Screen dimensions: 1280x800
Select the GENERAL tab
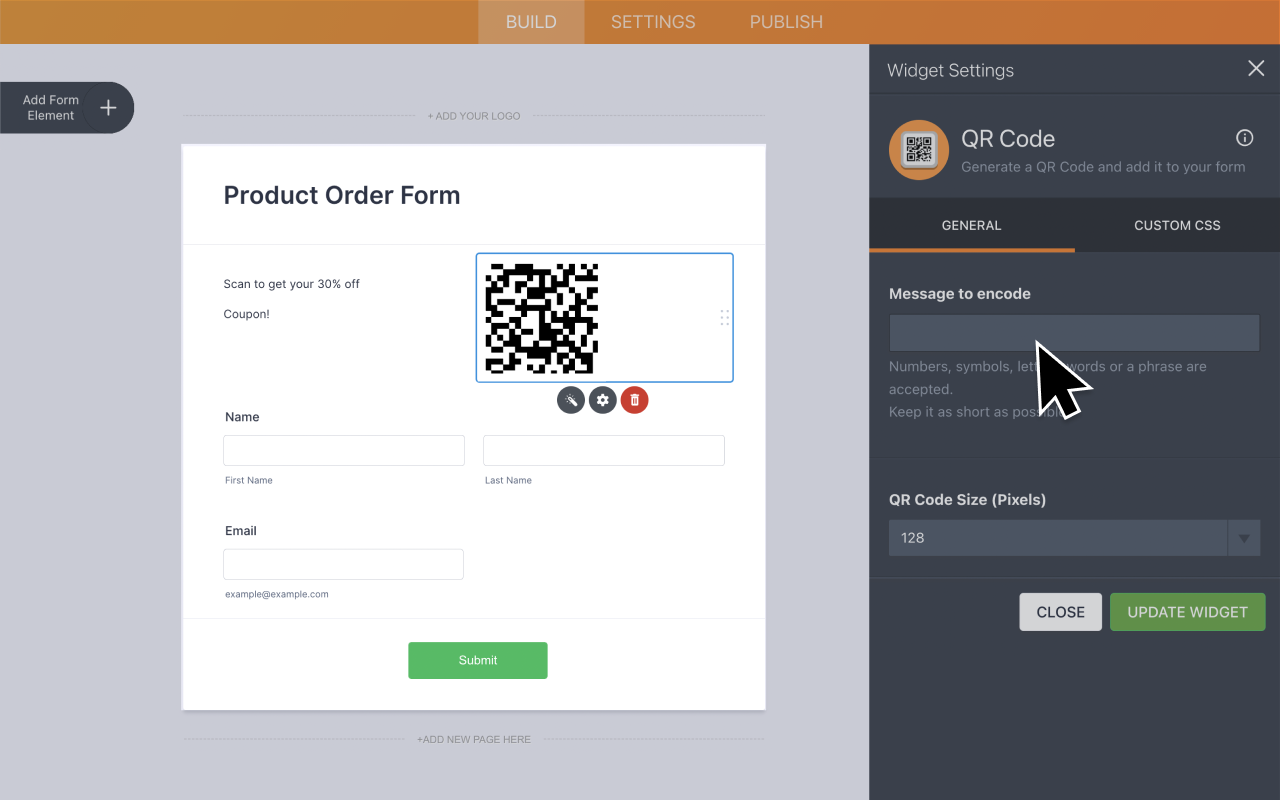971,225
